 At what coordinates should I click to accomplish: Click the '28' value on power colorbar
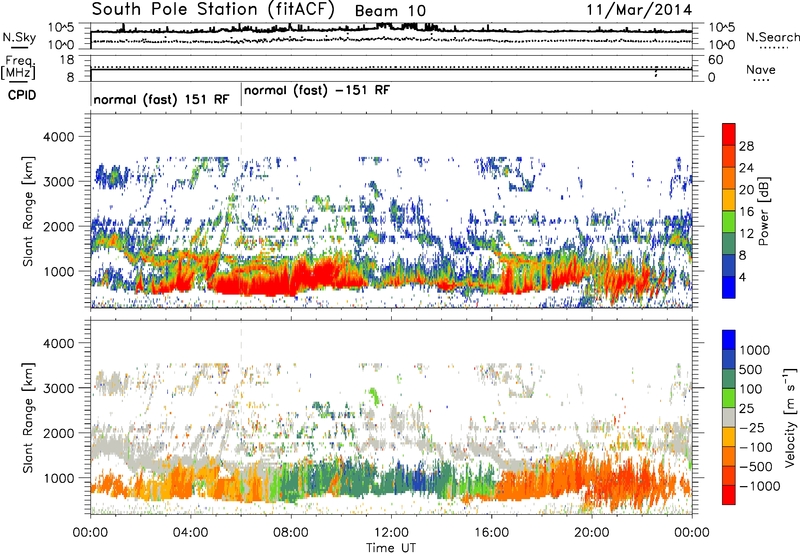[746, 146]
